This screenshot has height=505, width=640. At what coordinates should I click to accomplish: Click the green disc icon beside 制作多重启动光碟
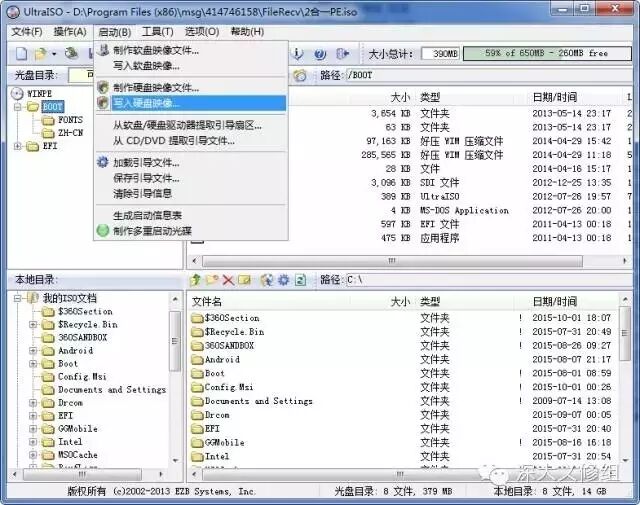tap(102, 231)
